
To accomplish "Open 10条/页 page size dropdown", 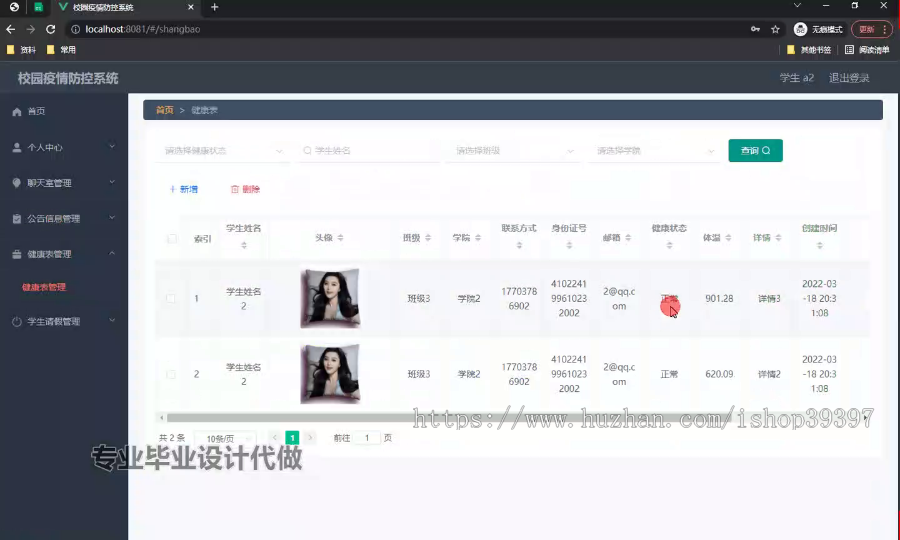I will coord(225,438).
